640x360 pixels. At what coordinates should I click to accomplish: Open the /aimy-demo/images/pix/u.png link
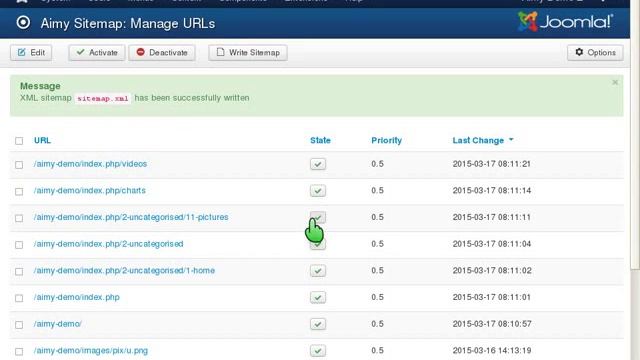[91, 351]
